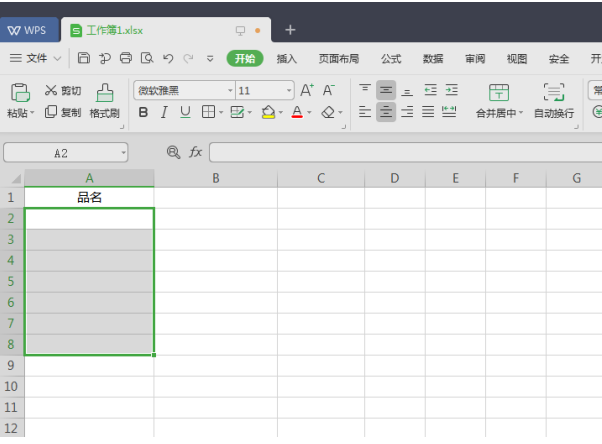Image resolution: width=602 pixels, height=444 pixels.
Task: Center text horizontally
Action: pyautogui.click(x=386, y=112)
